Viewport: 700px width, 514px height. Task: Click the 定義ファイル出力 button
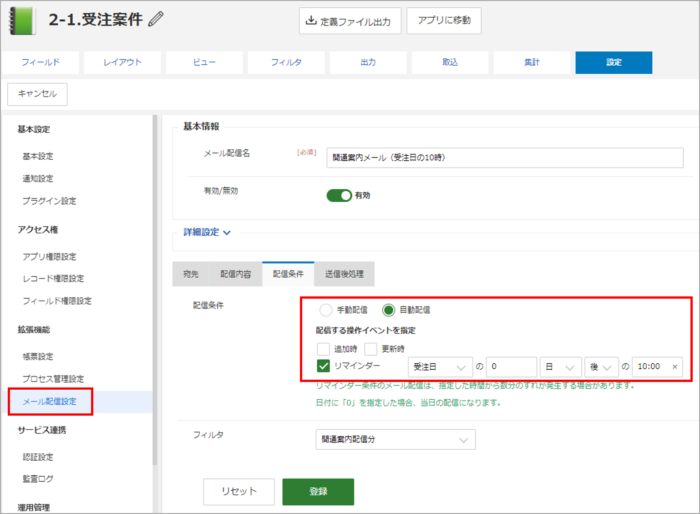(x=350, y=21)
